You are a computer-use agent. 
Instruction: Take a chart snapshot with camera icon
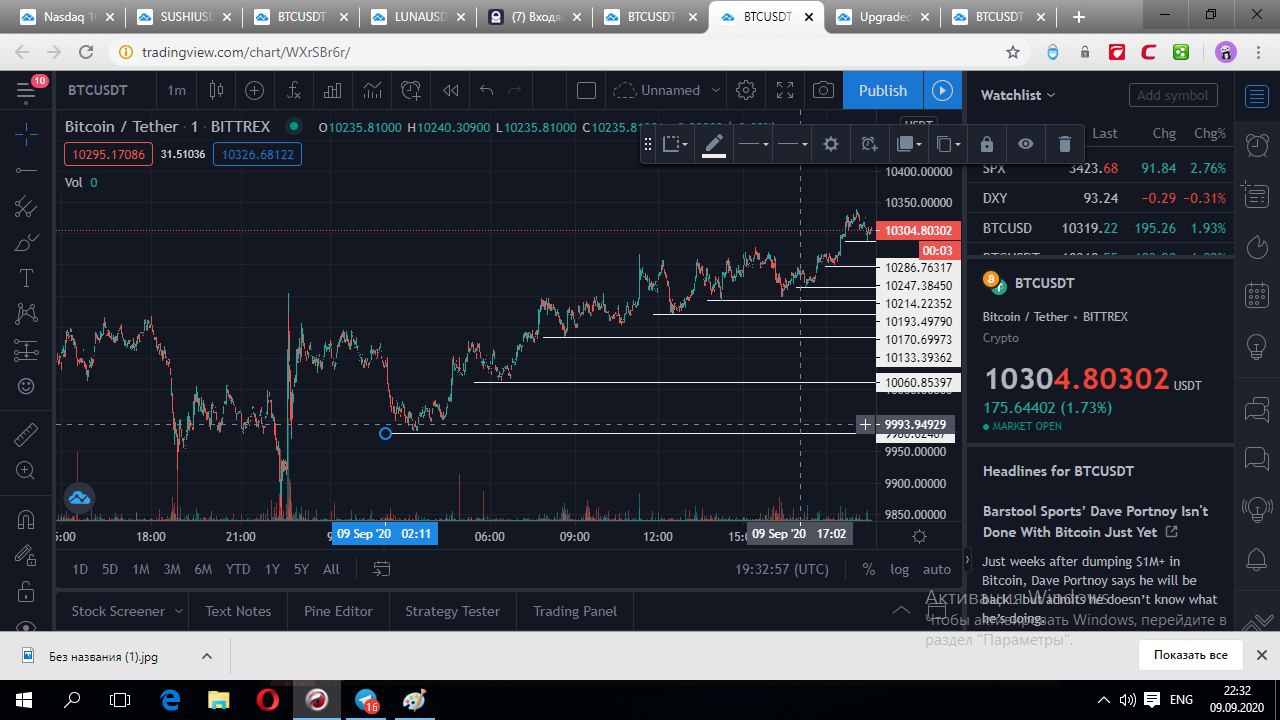[823, 91]
